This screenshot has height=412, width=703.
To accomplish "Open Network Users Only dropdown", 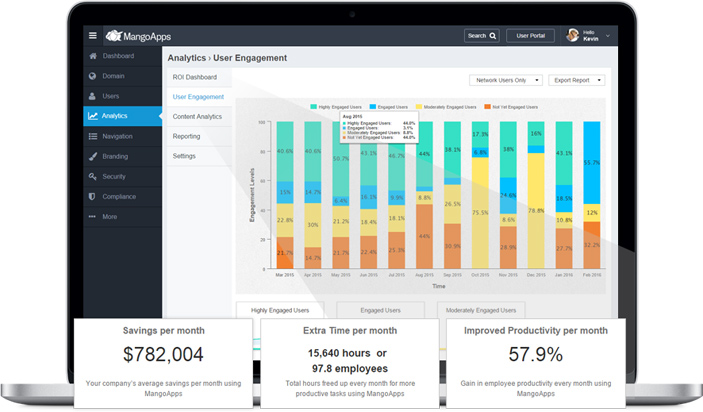I will pos(506,80).
